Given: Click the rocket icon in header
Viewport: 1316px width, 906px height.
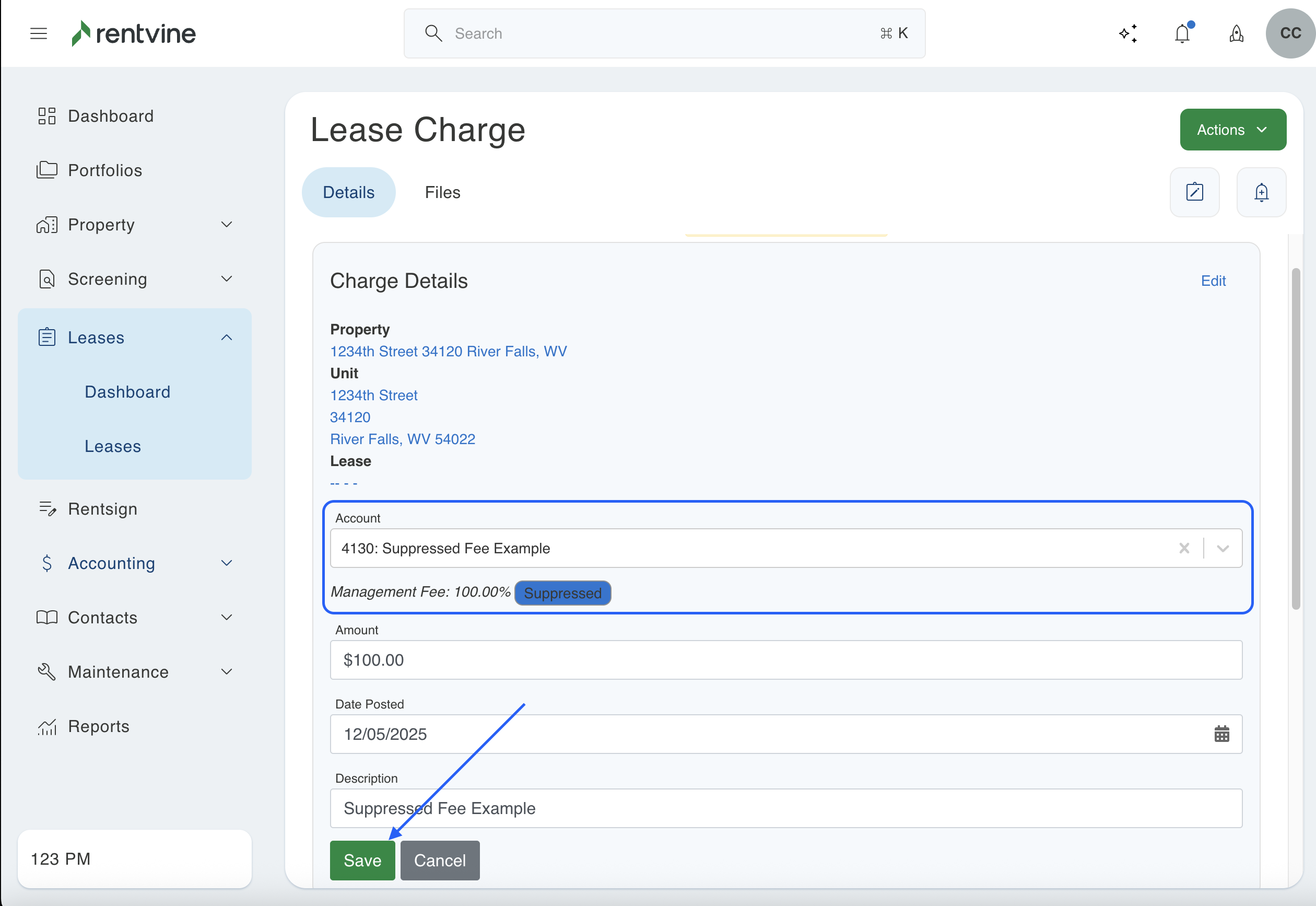Looking at the screenshot, I should (x=1236, y=34).
